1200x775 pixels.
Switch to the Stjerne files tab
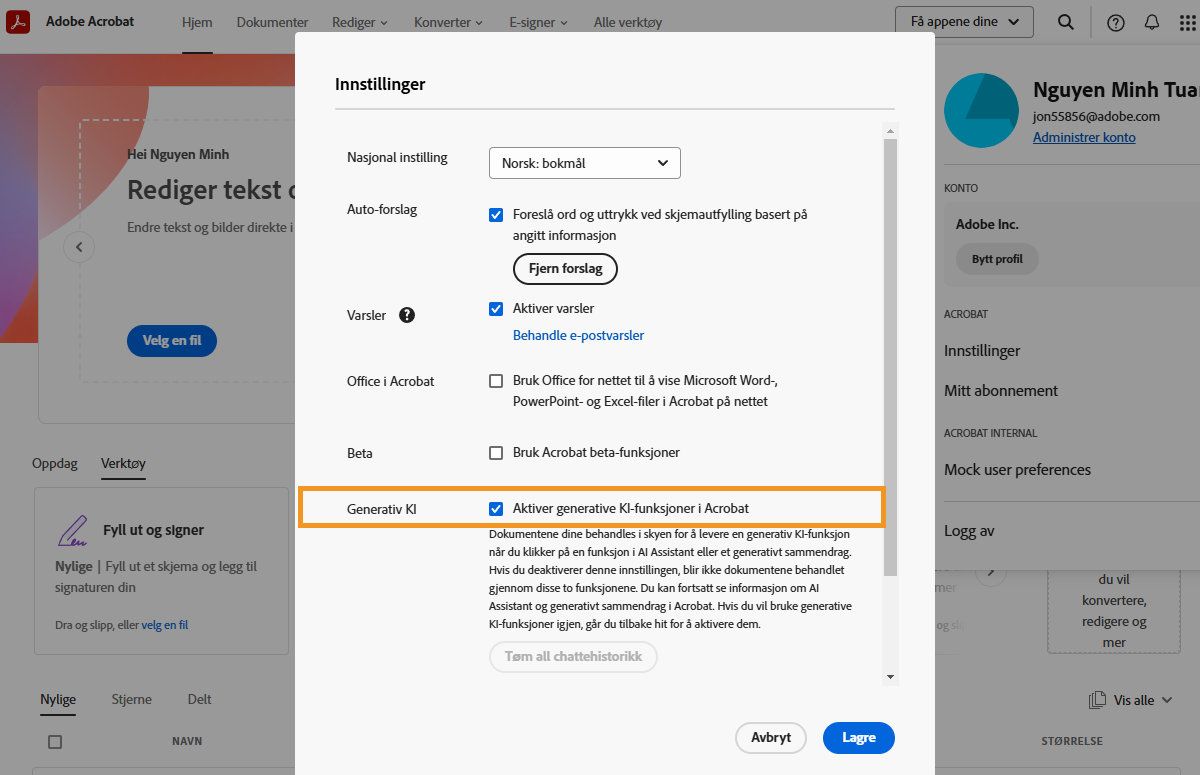coord(131,699)
